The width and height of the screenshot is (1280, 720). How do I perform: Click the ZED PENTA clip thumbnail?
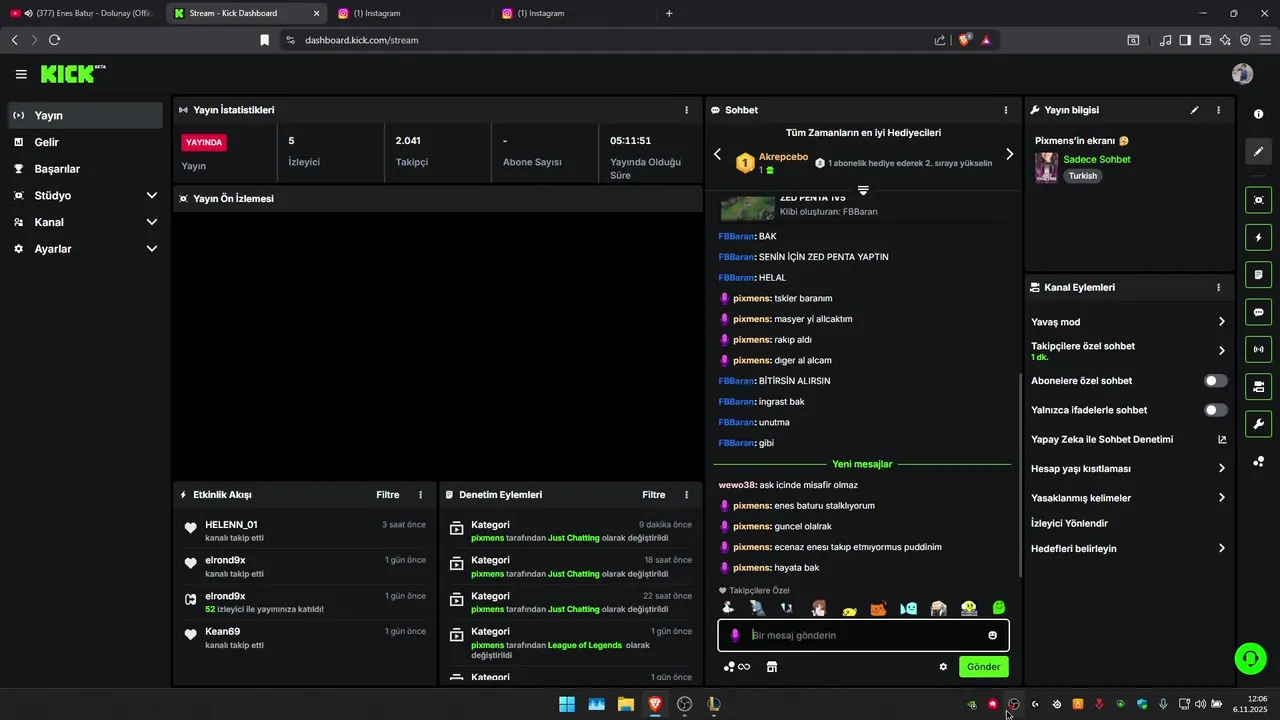[747, 206]
